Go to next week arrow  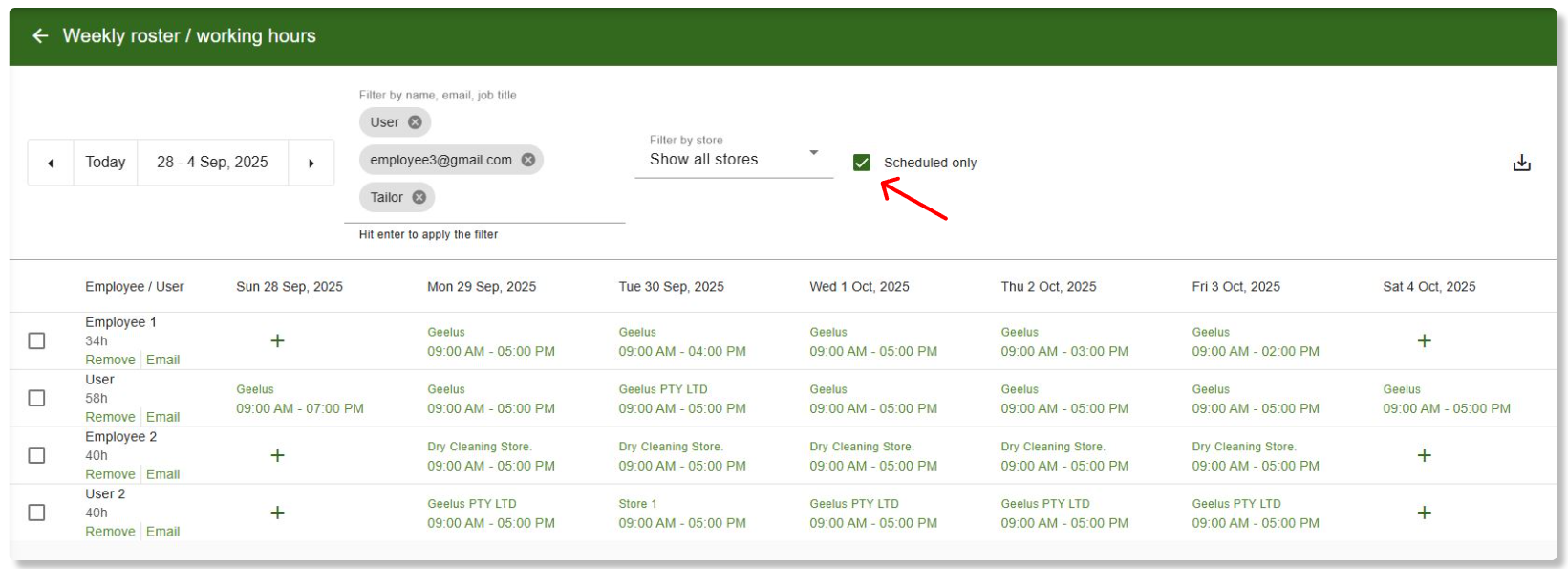(x=311, y=163)
